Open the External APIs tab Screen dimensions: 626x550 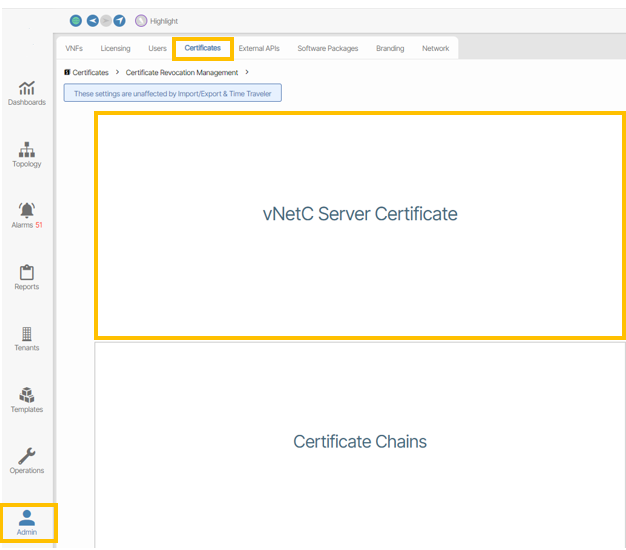[259, 48]
